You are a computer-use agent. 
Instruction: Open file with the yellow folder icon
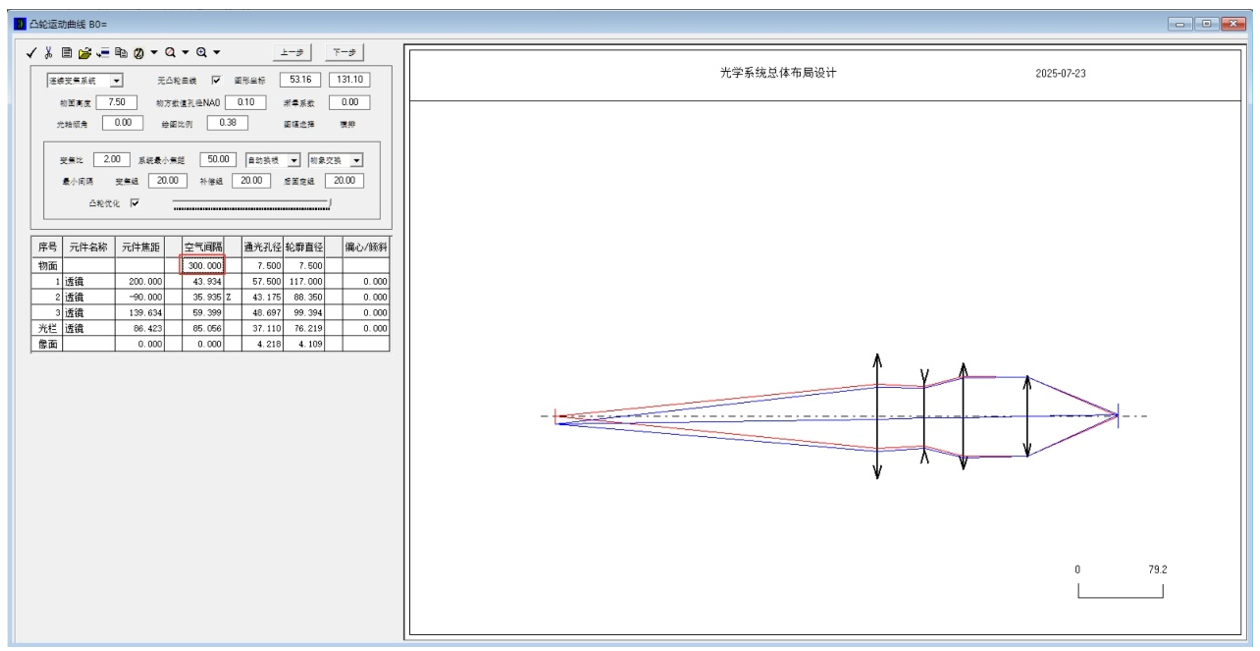coord(84,52)
